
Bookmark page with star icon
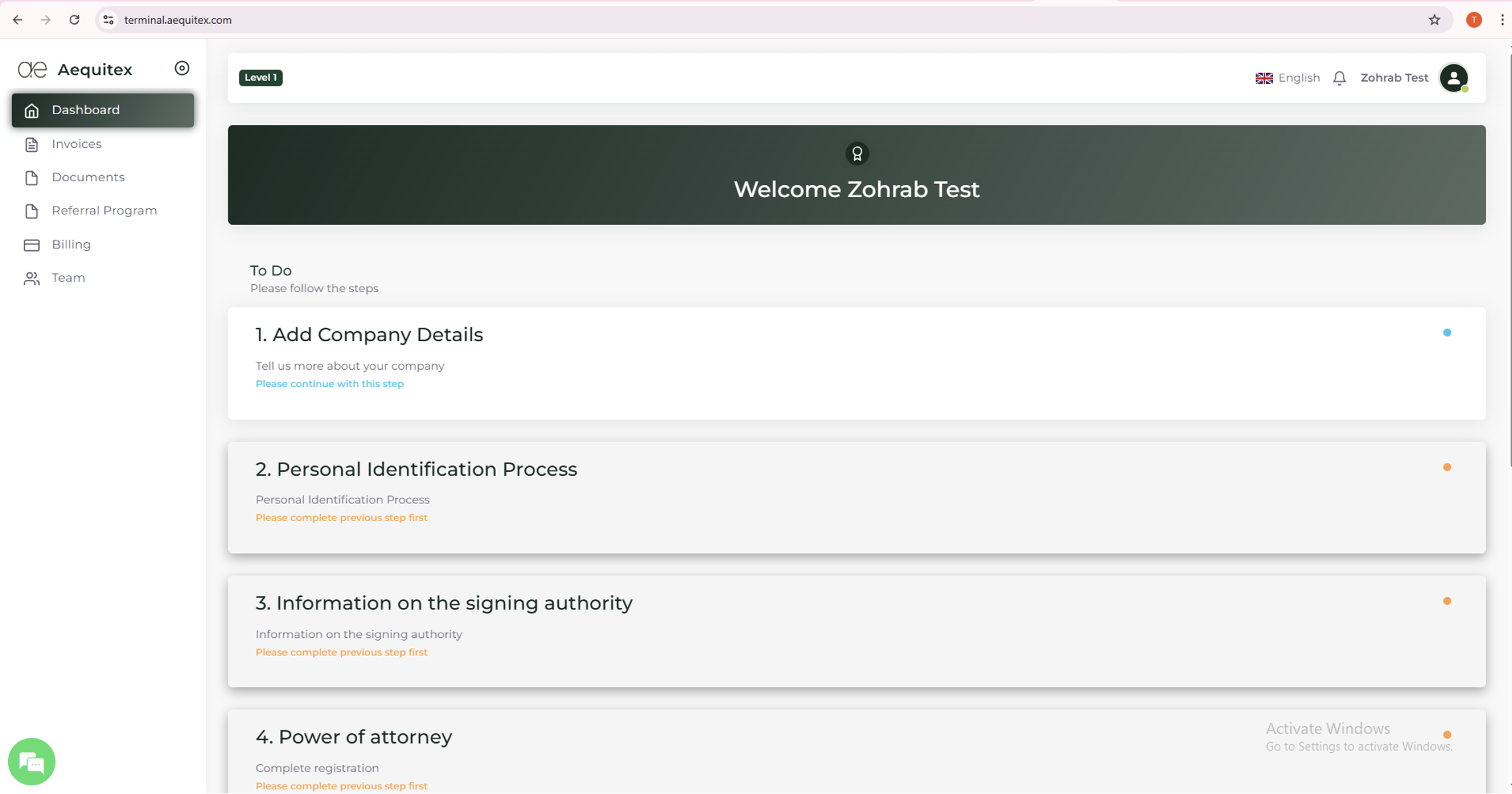click(1434, 20)
